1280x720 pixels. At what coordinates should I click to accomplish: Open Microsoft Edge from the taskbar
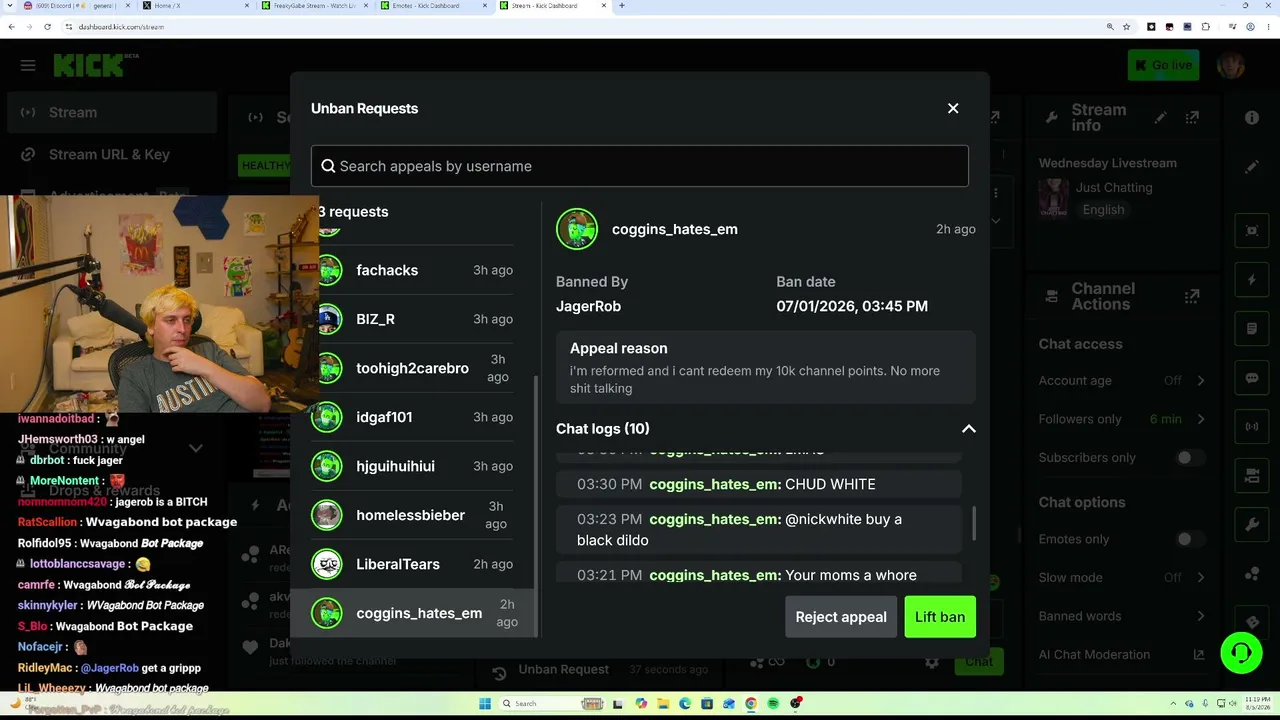click(x=685, y=704)
